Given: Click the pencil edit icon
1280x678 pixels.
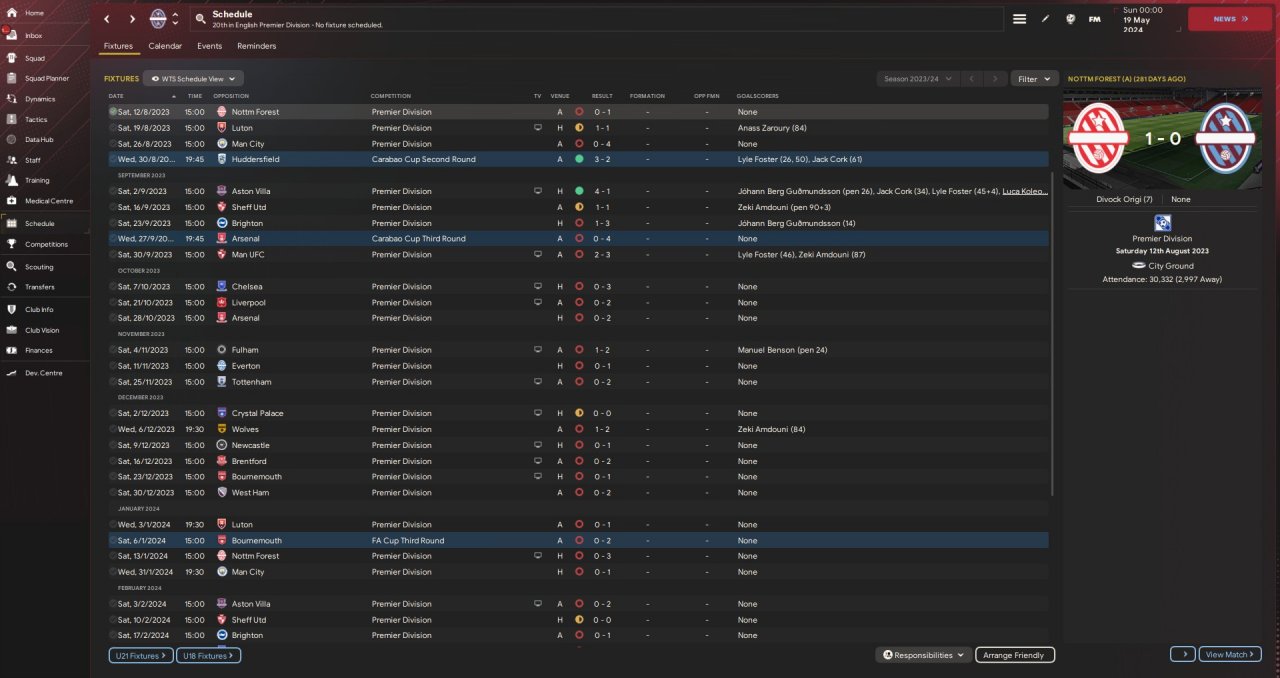Looking at the screenshot, I should click(x=1045, y=19).
